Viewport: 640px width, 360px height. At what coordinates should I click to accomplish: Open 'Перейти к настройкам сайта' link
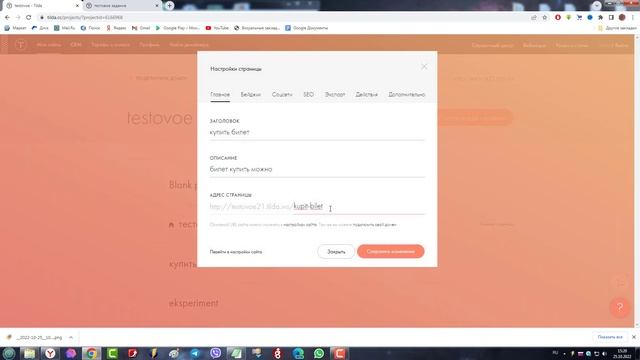[x=236, y=252]
